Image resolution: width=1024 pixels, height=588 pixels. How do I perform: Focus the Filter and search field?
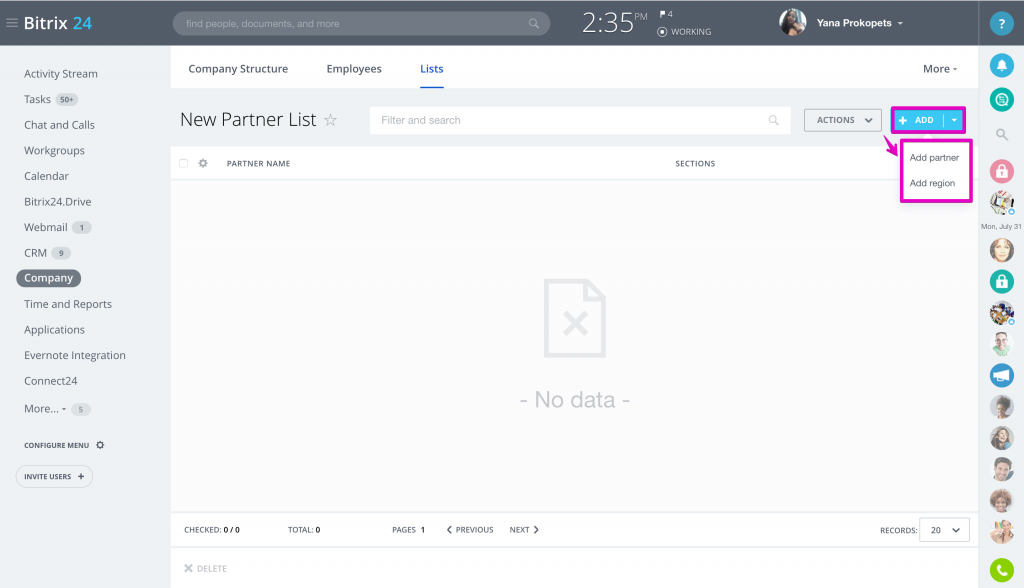click(x=580, y=120)
